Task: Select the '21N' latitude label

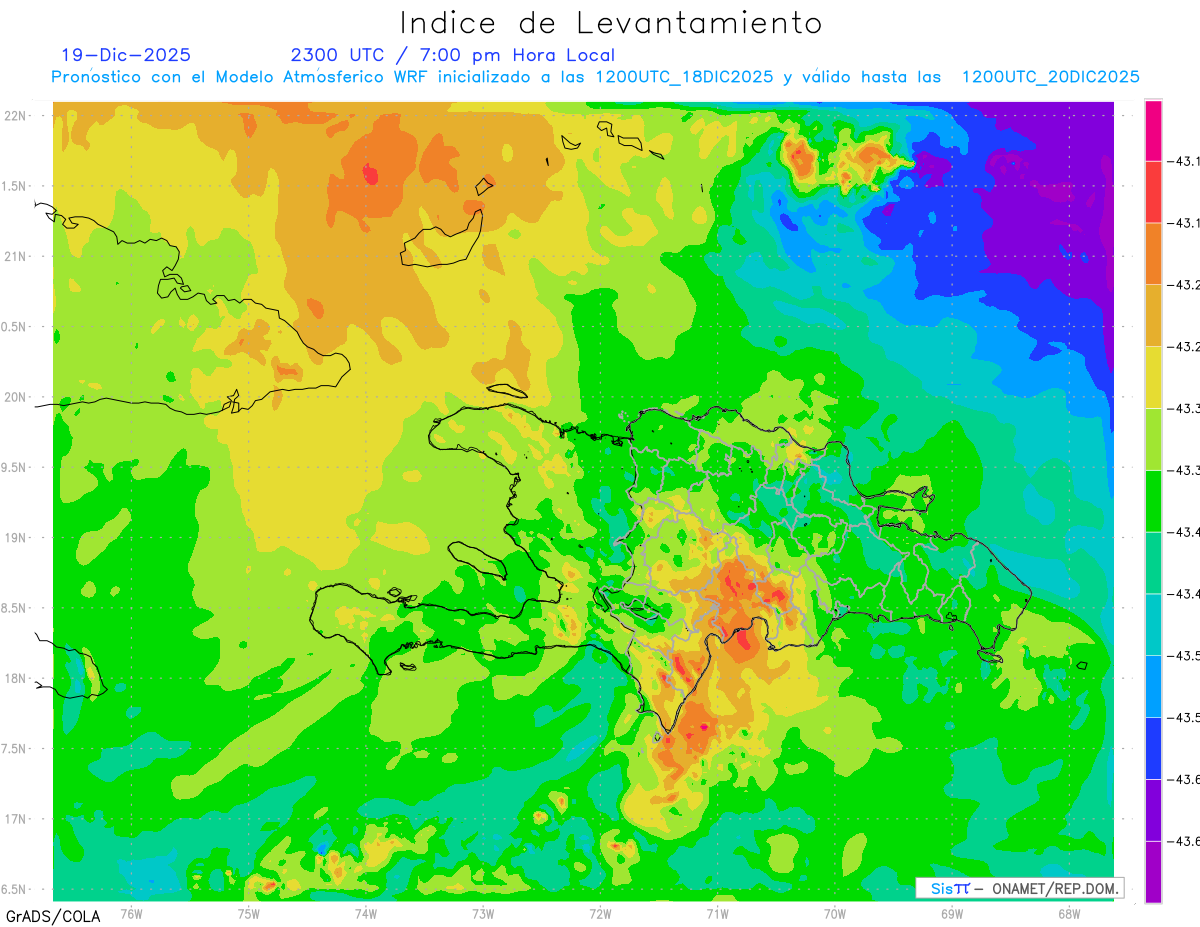Action: click(14, 256)
